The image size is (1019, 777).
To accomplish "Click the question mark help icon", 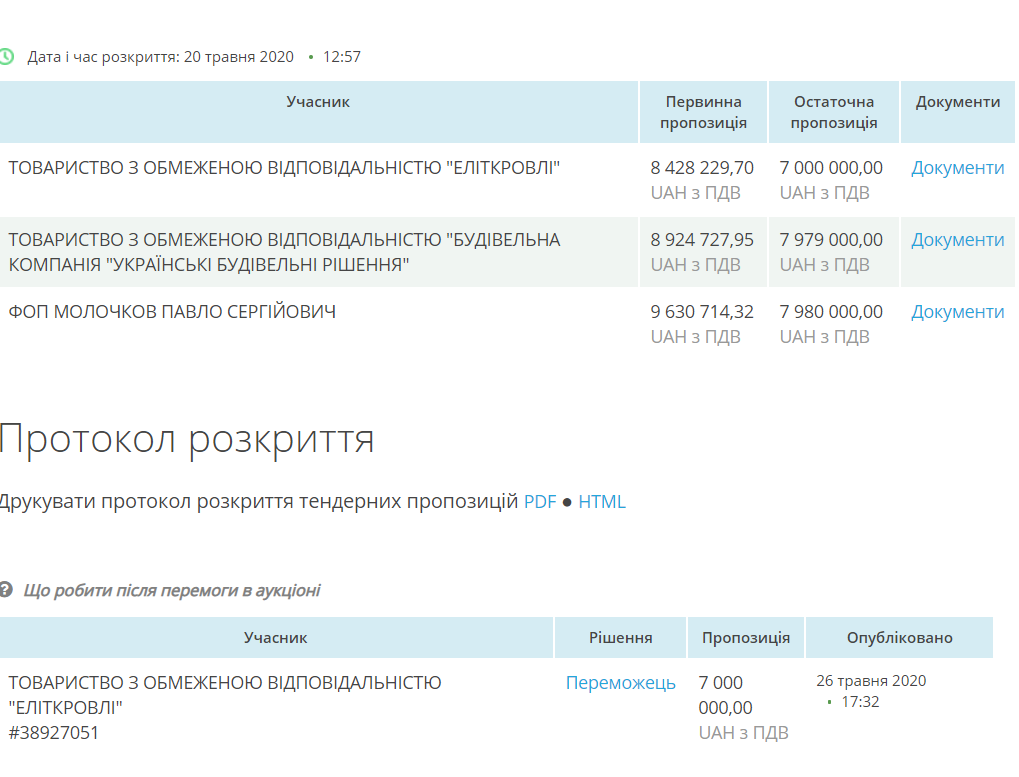I will (7, 590).
